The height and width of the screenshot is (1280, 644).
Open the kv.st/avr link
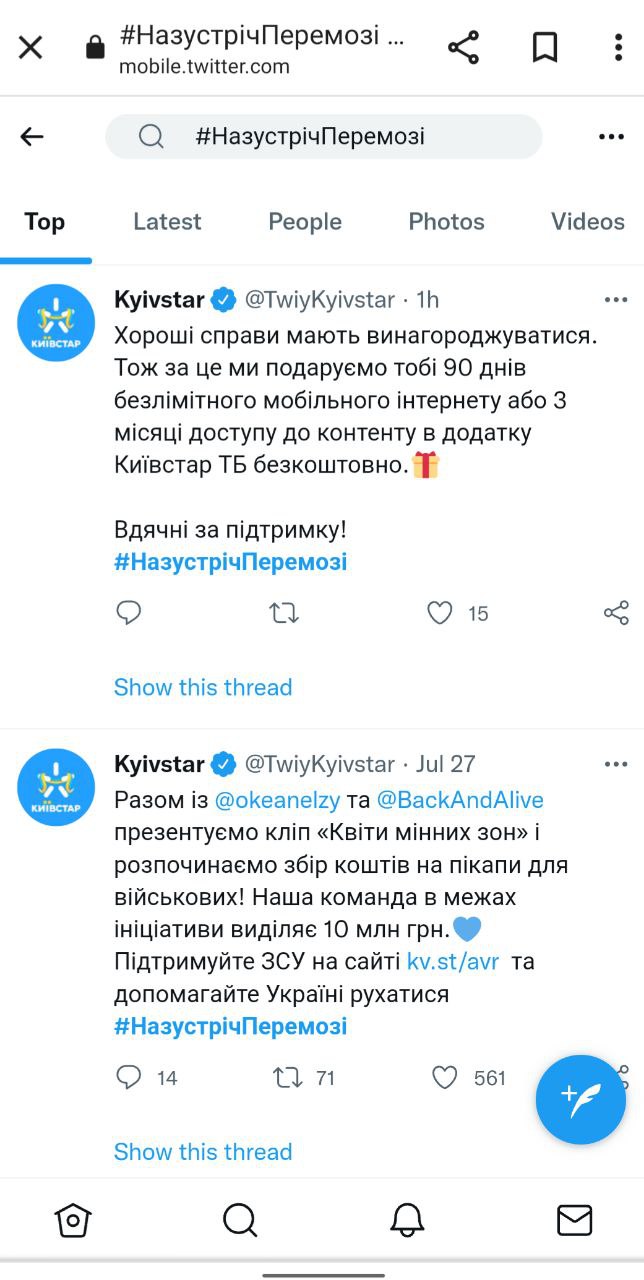(x=453, y=963)
